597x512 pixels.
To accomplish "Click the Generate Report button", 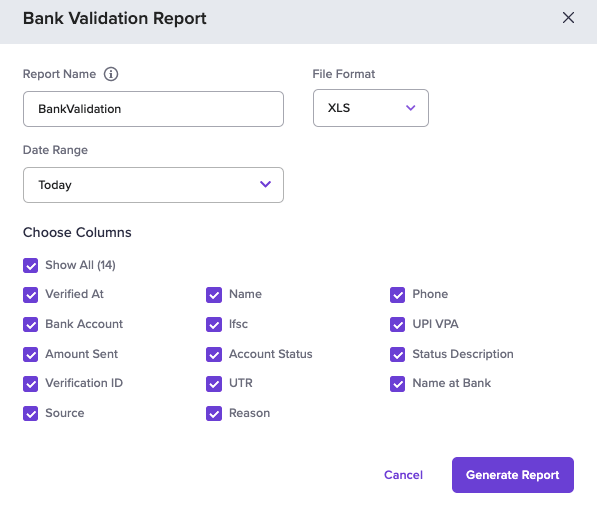I will click(x=513, y=475).
